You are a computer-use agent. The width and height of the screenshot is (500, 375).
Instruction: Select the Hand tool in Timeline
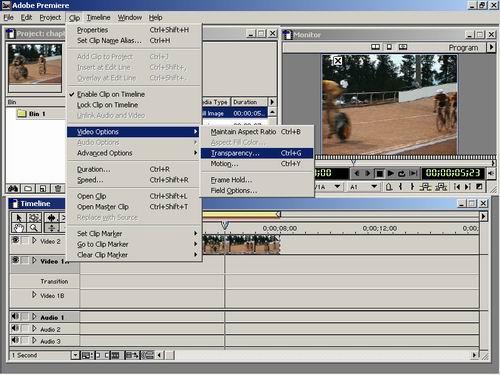click(x=19, y=228)
